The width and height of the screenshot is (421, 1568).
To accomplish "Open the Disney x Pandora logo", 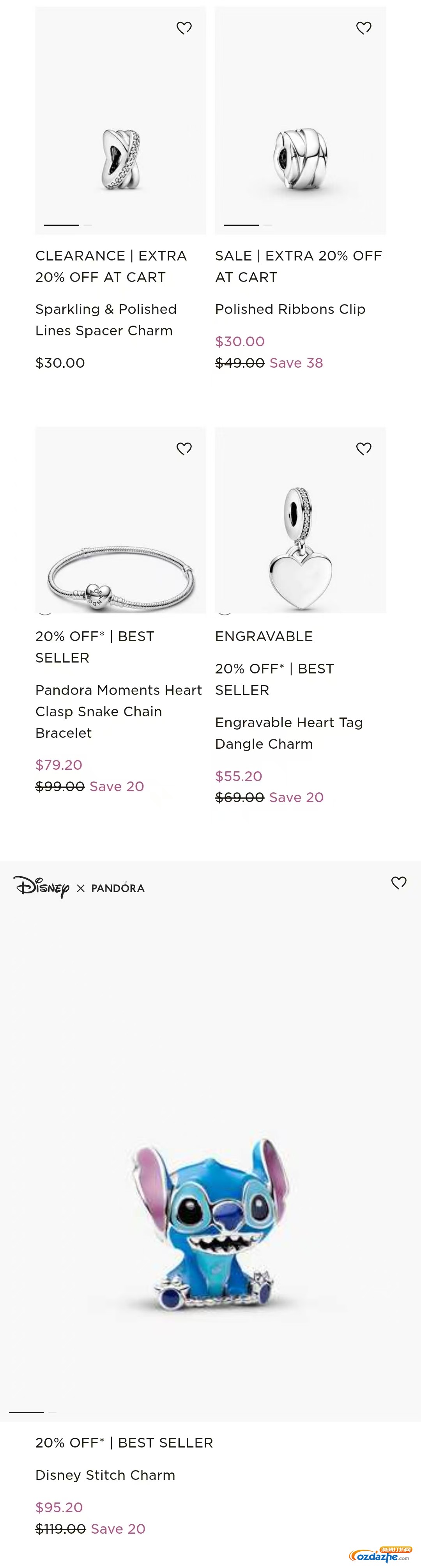I will (79, 888).
